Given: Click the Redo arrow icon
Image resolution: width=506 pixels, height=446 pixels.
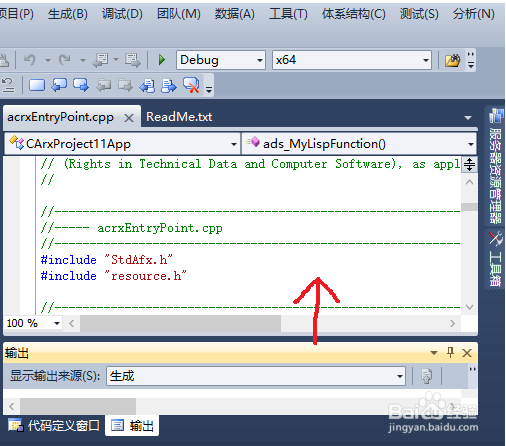Looking at the screenshot, I should 65,60.
